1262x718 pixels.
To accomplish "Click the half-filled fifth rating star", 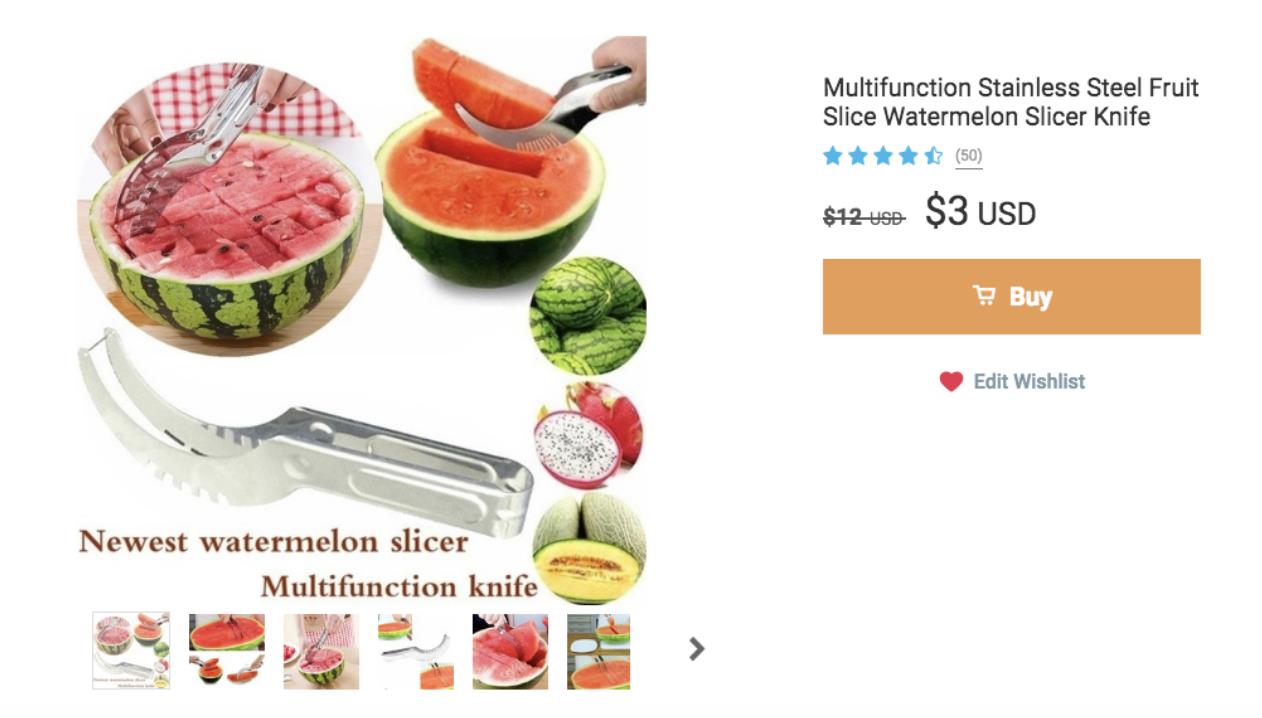I will click(x=933, y=156).
